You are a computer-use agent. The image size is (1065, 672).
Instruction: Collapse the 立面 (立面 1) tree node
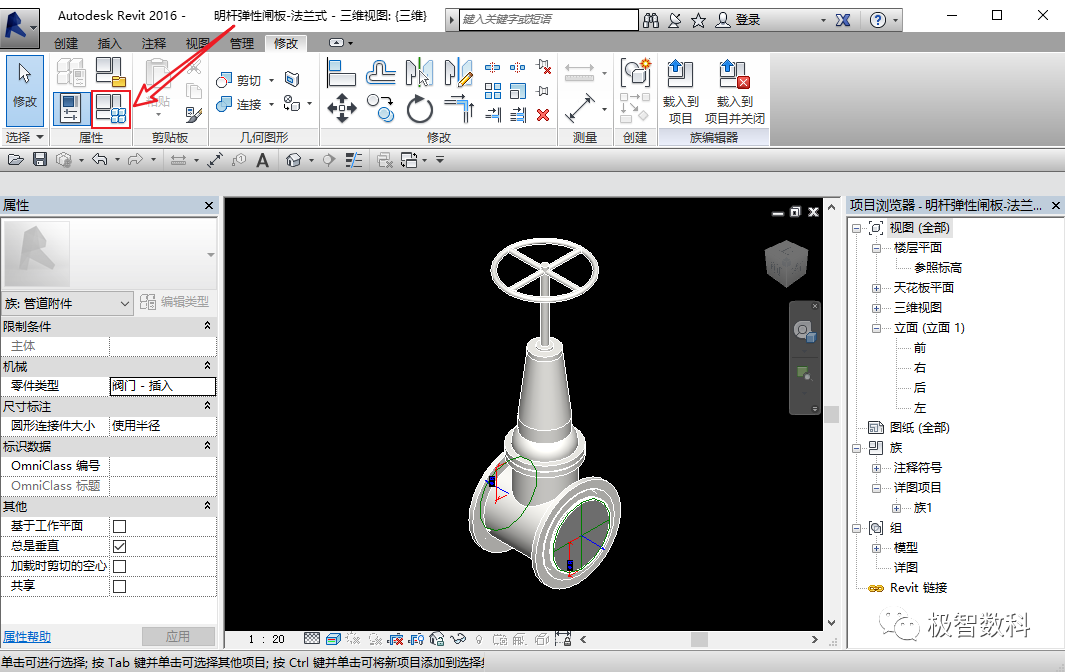876,328
